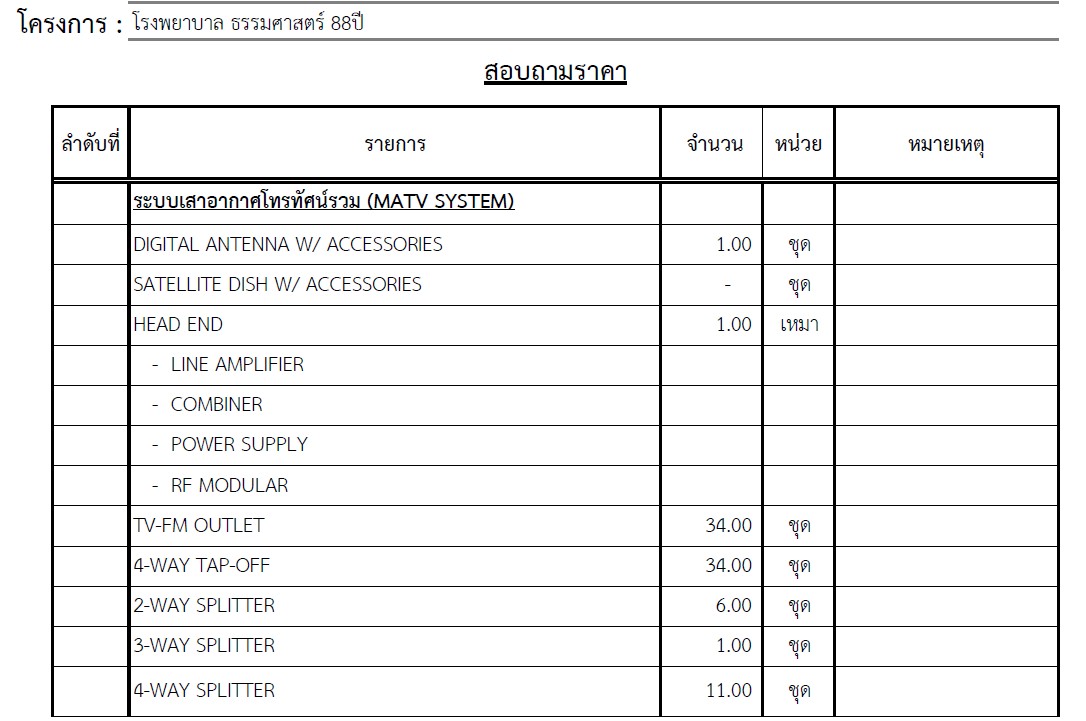Click the DIGITAL ANTENNA W/ ACCESSORIES item
The height and width of the screenshot is (721, 1086).
pyautogui.click(x=288, y=244)
